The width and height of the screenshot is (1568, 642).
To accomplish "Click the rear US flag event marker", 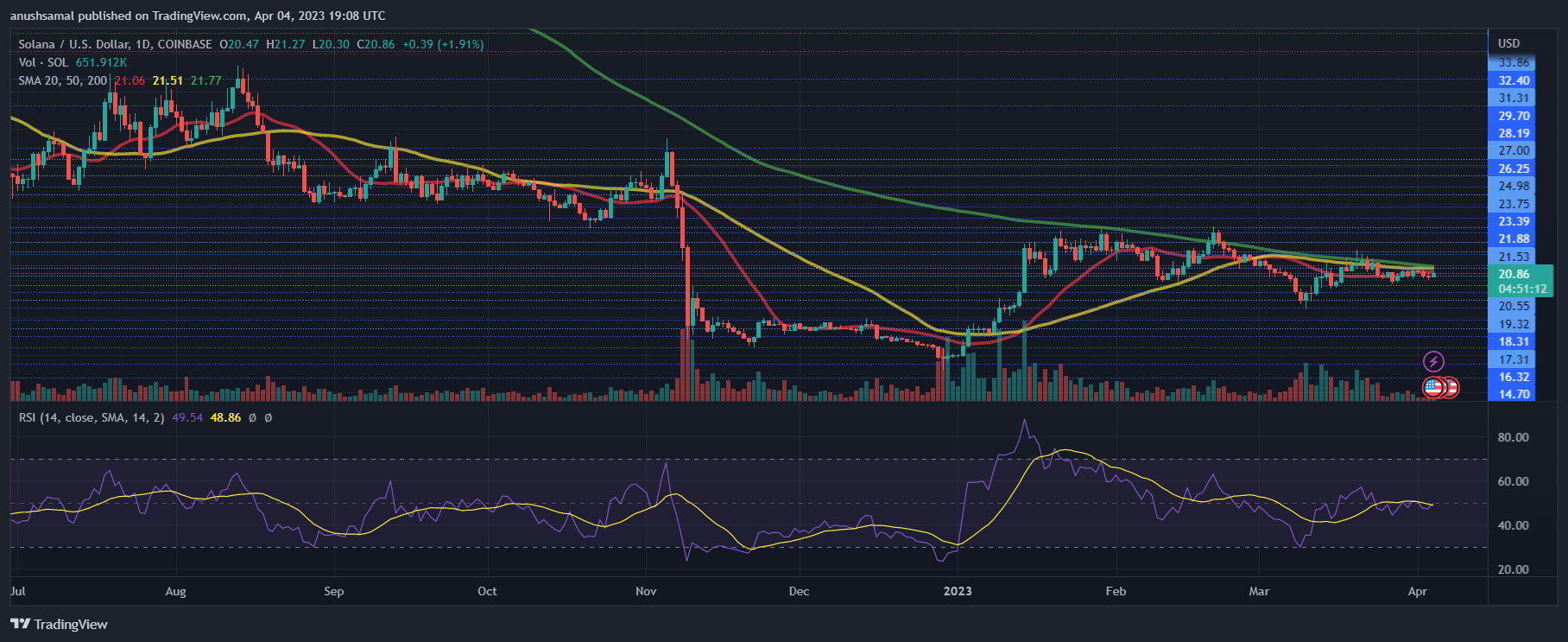I will pos(1451,388).
